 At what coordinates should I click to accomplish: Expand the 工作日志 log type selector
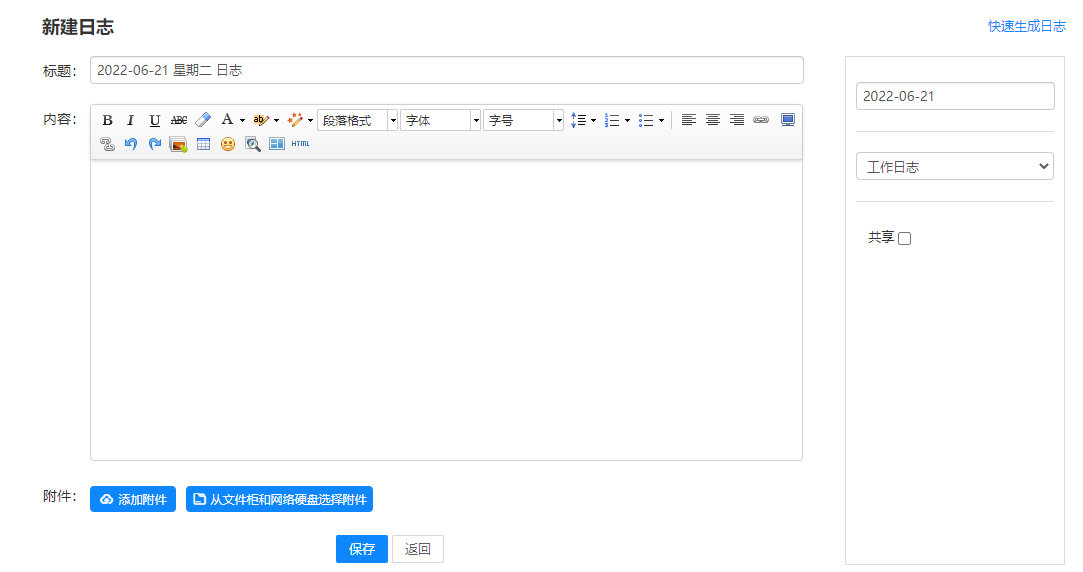pyautogui.click(x=954, y=167)
